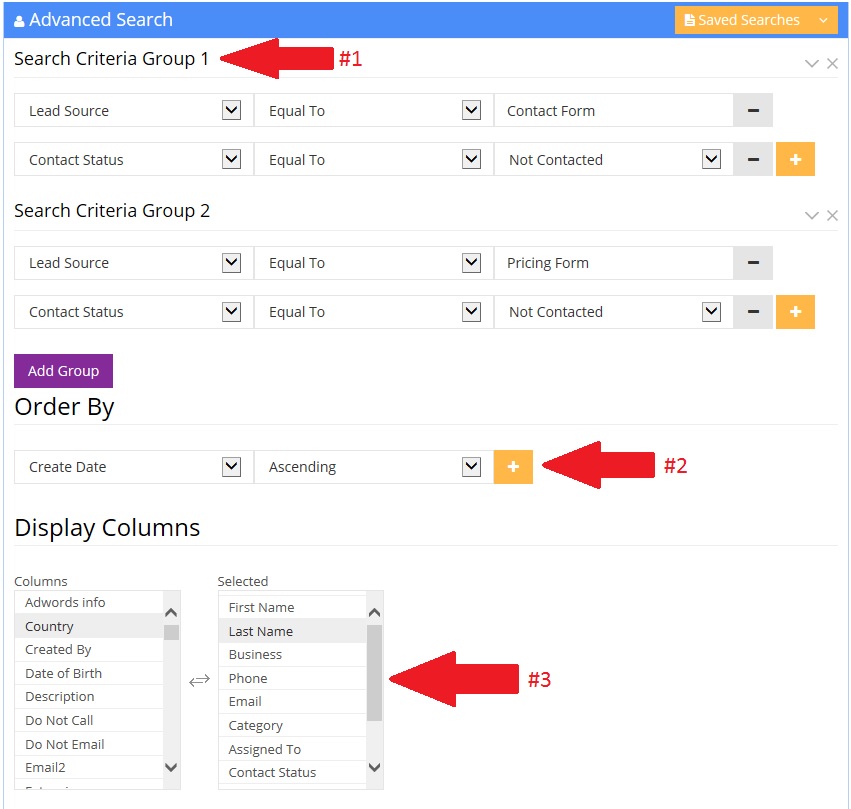Viewport: 851px width, 809px height.
Task: Expand the Not Contacted dropdown in Group 1
Action: pos(711,160)
